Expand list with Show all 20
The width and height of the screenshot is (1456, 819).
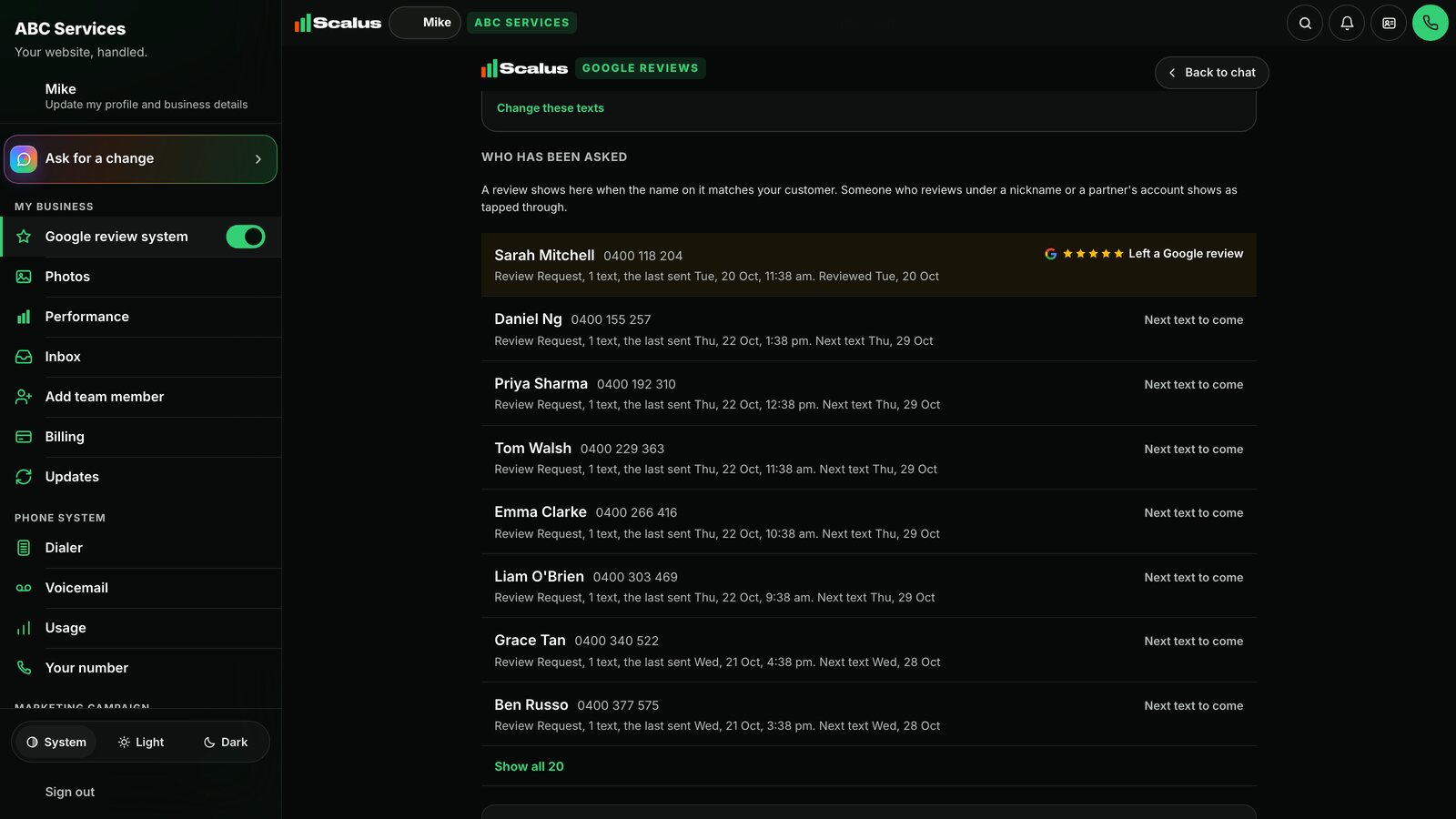coord(529,766)
